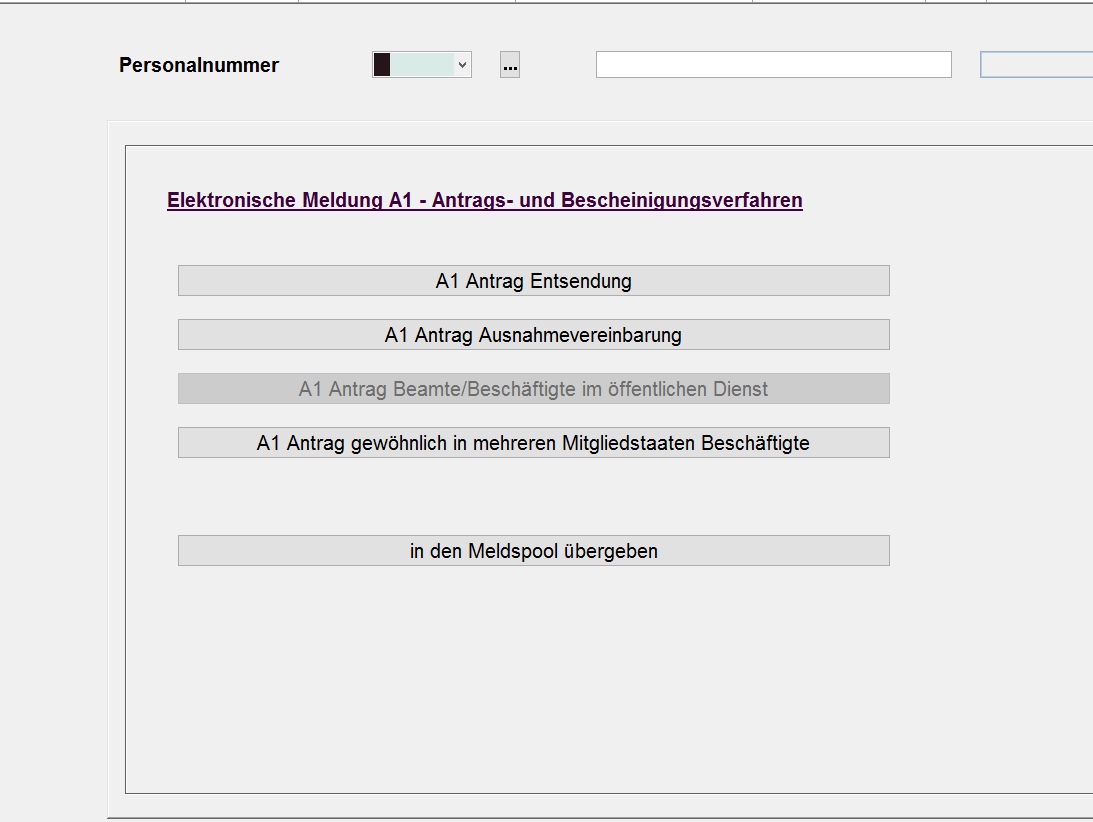
Task: Click the chevron on the personnel combo control
Action: click(461, 64)
